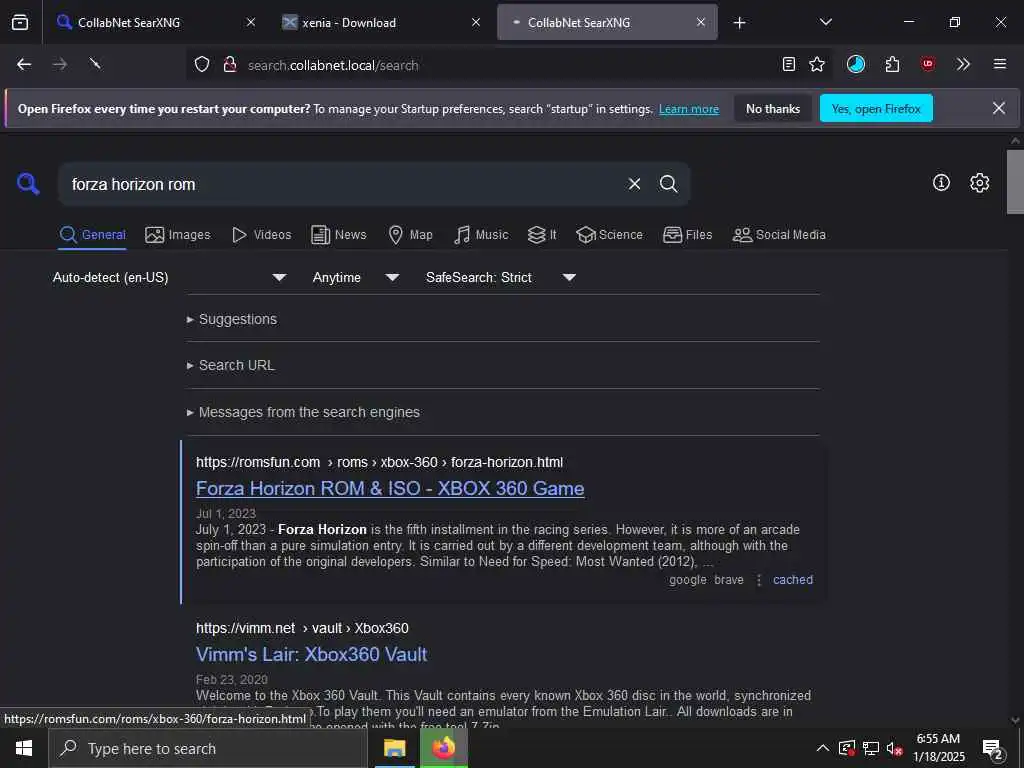Viewport: 1024px width, 768px height.
Task: Show hidden system tray icons
Action: pyautogui.click(x=823, y=748)
